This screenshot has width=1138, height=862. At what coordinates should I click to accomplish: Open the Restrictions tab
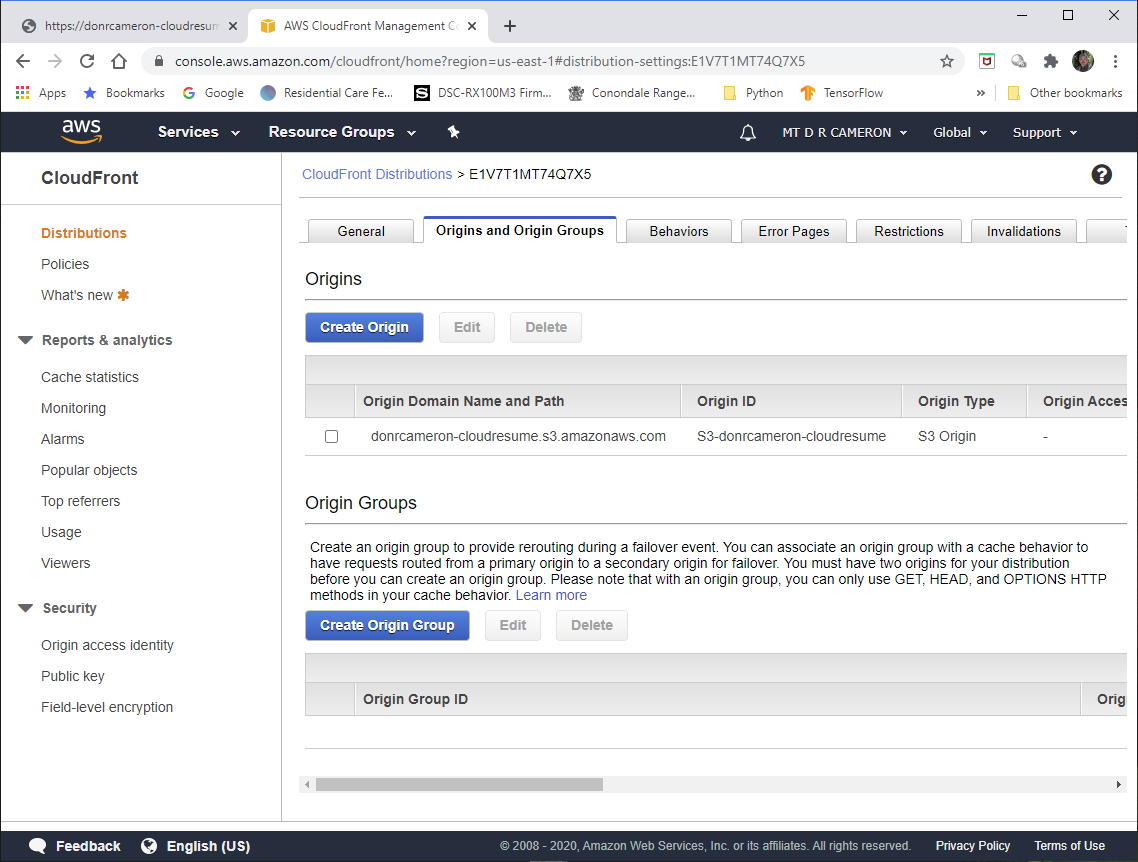click(909, 231)
